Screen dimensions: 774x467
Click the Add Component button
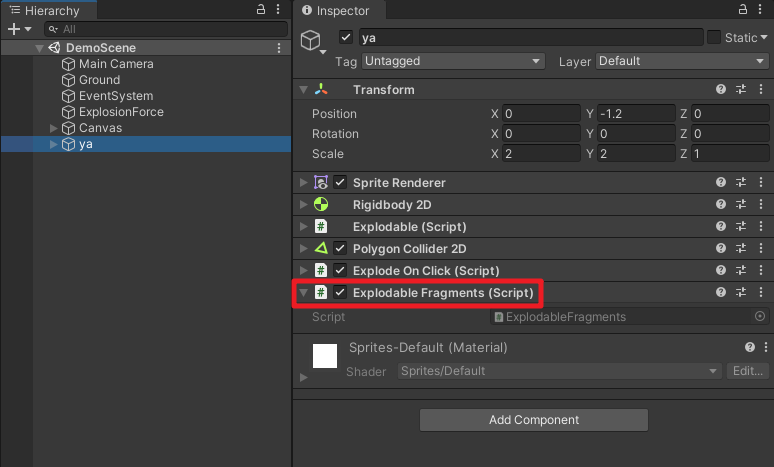coord(533,420)
